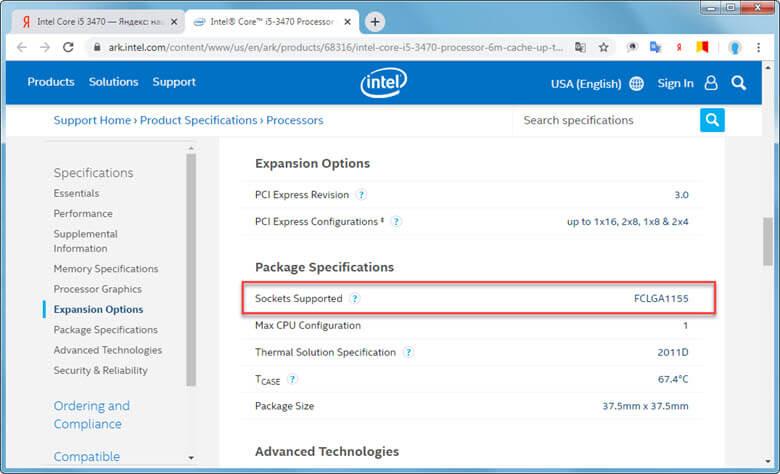Viewport: 780px width, 474px height.
Task: Click the Search specifications field
Action: pyautogui.click(x=606, y=120)
